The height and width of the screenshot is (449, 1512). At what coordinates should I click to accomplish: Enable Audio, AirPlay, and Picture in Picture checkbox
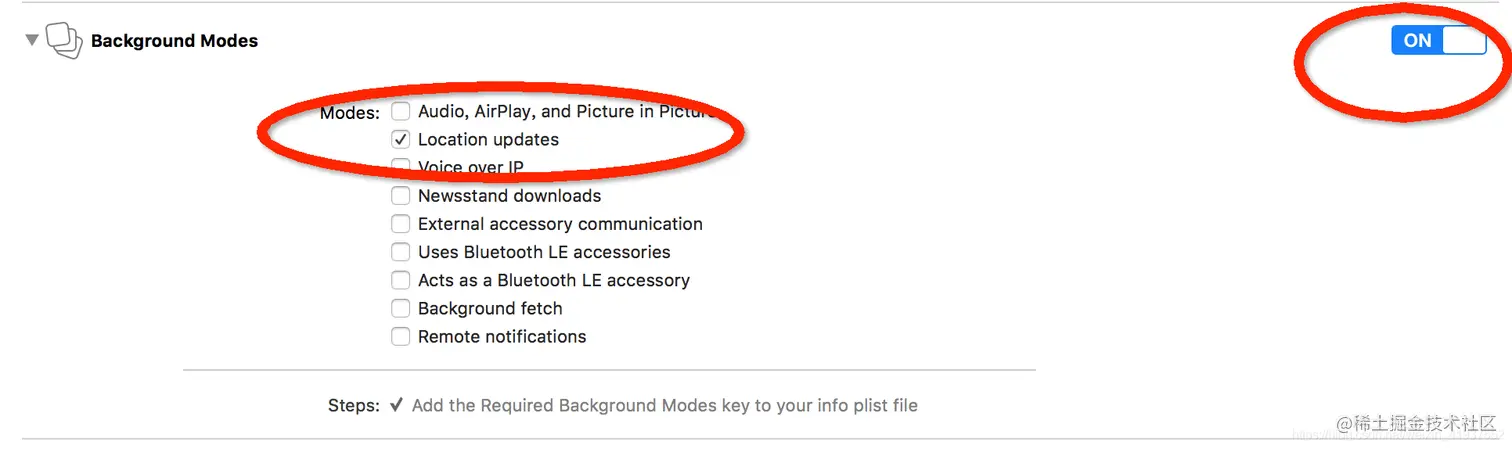tap(400, 111)
